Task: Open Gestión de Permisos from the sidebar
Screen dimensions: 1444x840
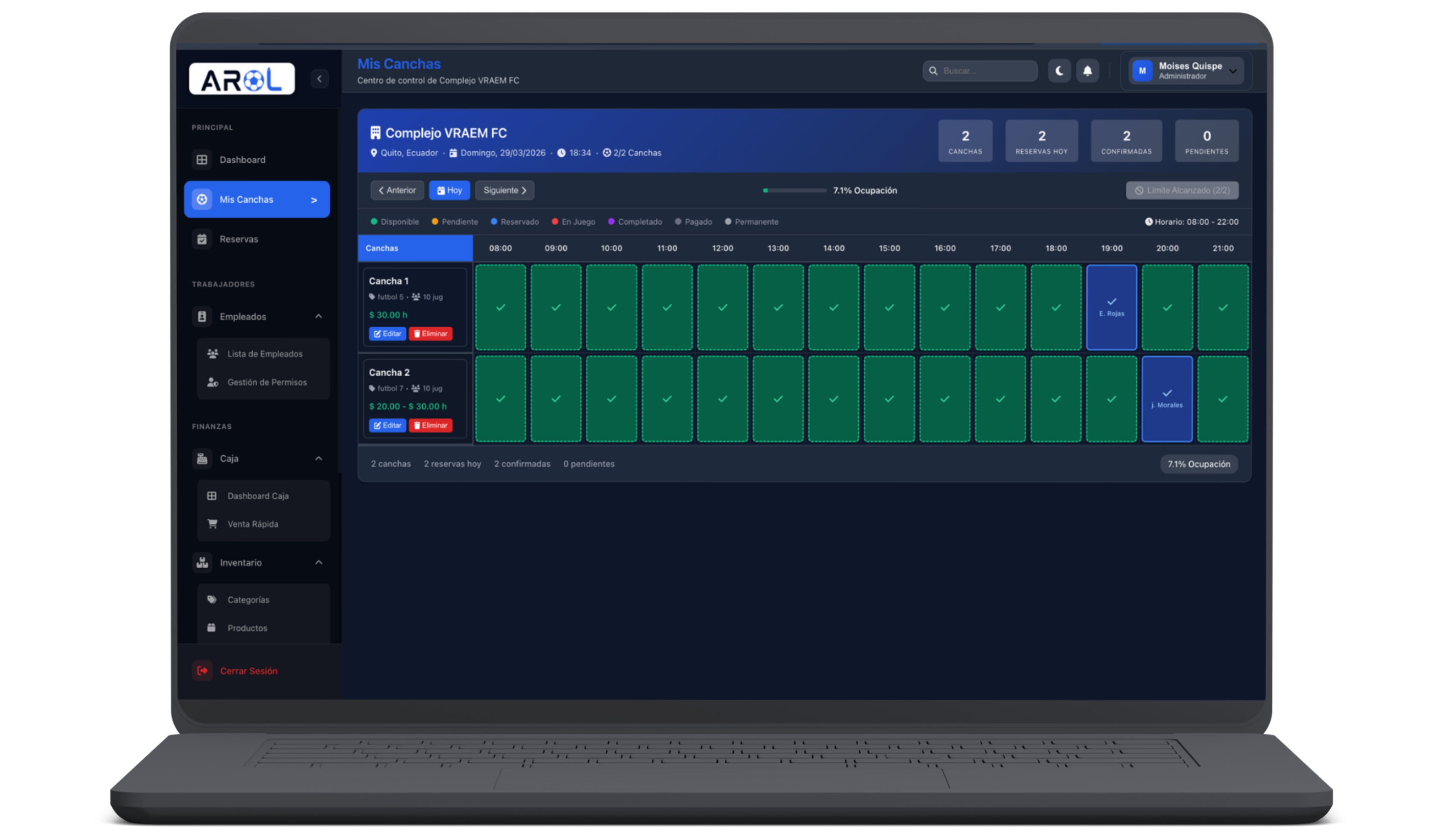Action: (x=267, y=382)
